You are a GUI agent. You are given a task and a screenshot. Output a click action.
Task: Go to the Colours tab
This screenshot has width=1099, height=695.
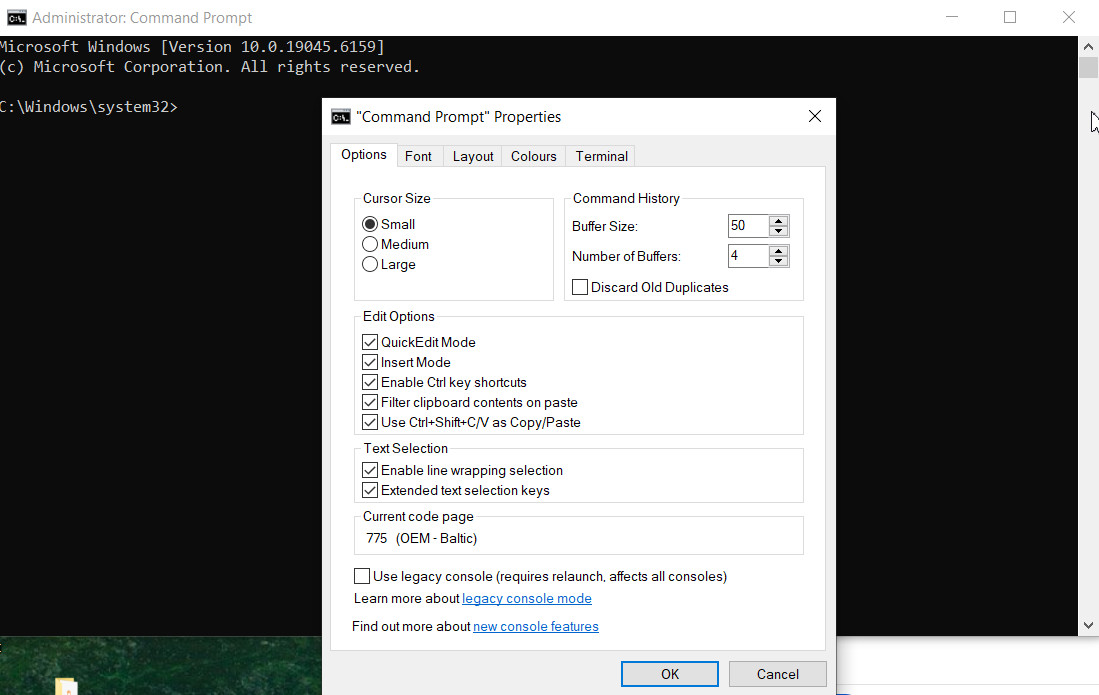tap(533, 156)
